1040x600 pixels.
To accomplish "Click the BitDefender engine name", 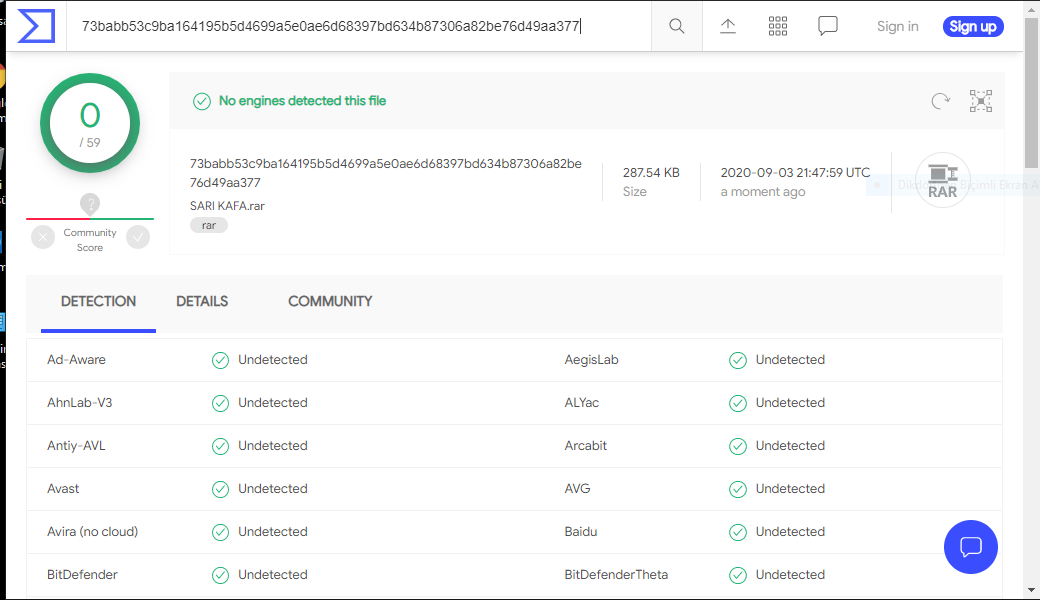I will (x=82, y=575).
